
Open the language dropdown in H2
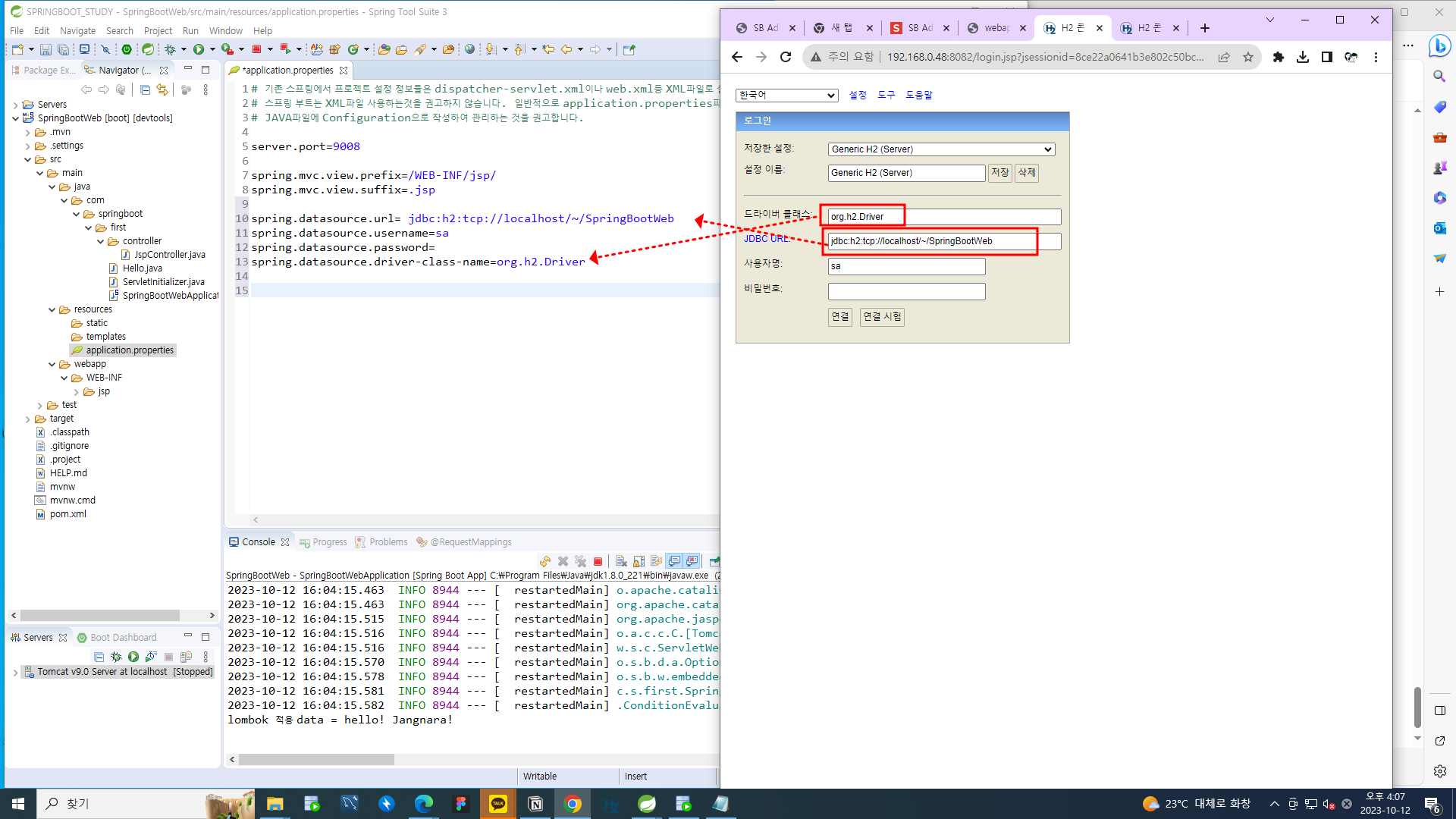coord(786,95)
